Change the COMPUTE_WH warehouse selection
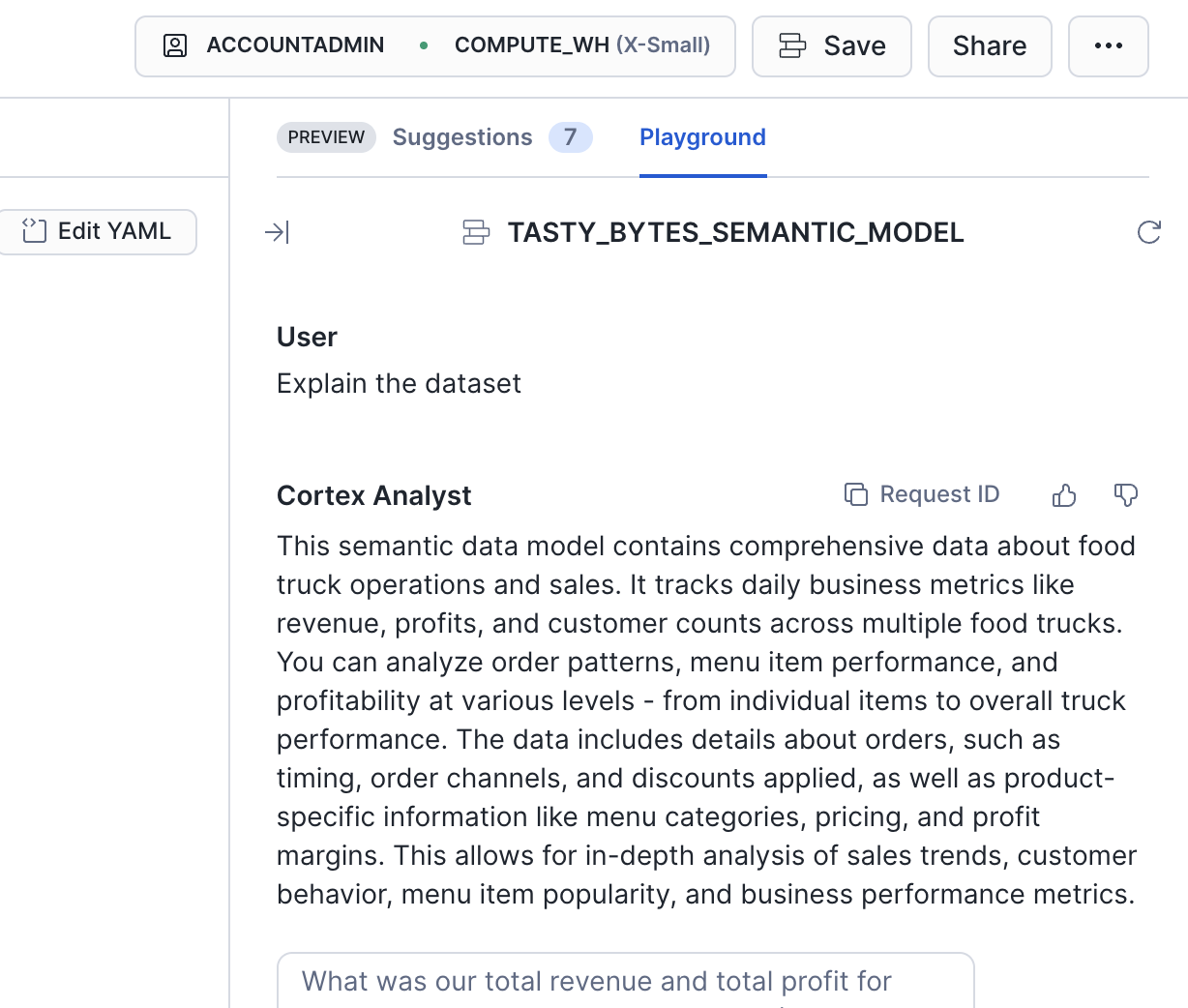 click(x=581, y=45)
